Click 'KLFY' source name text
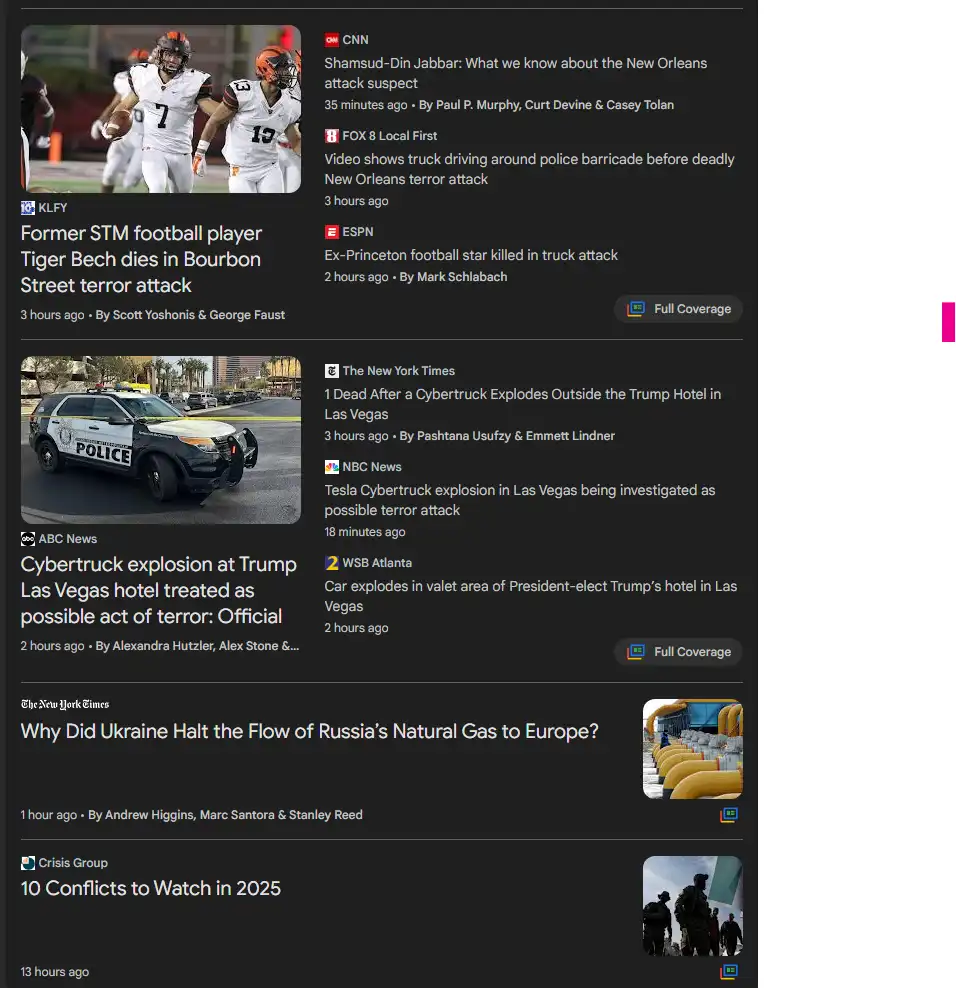 coord(52,207)
